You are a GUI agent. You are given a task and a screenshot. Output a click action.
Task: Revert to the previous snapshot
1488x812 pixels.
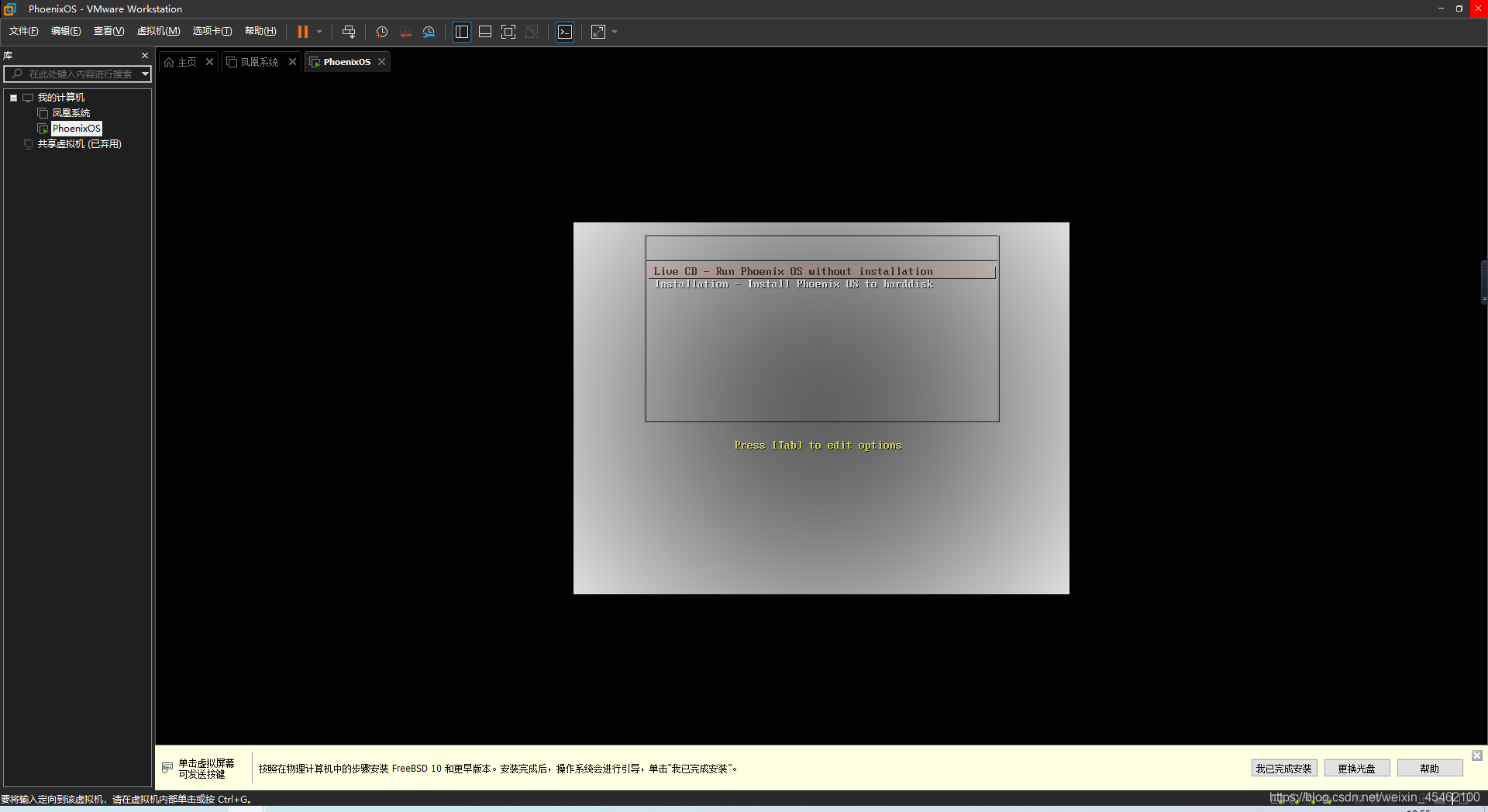pos(405,32)
